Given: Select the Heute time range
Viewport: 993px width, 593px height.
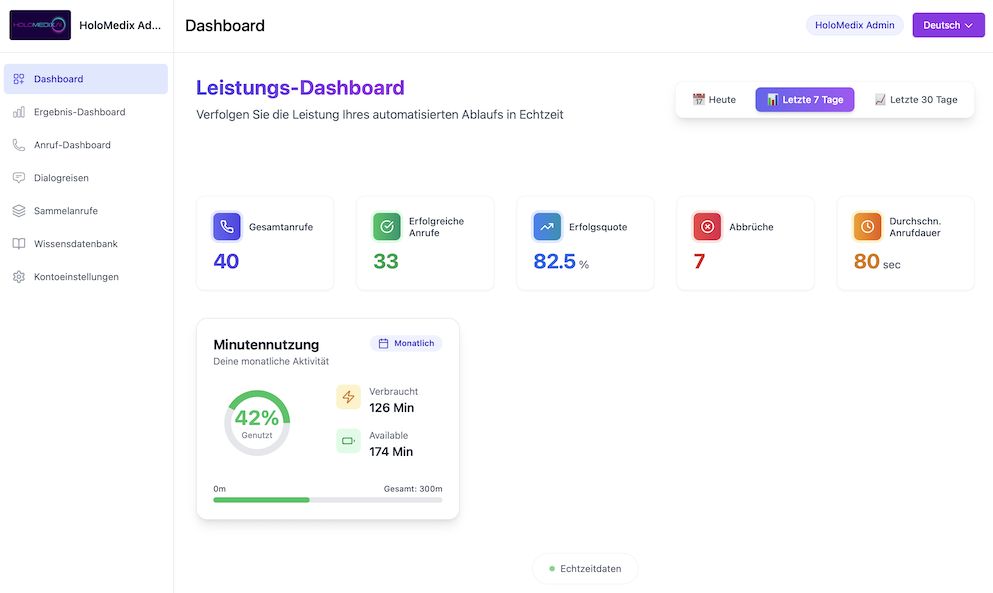Looking at the screenshot, I should (714, 100).
